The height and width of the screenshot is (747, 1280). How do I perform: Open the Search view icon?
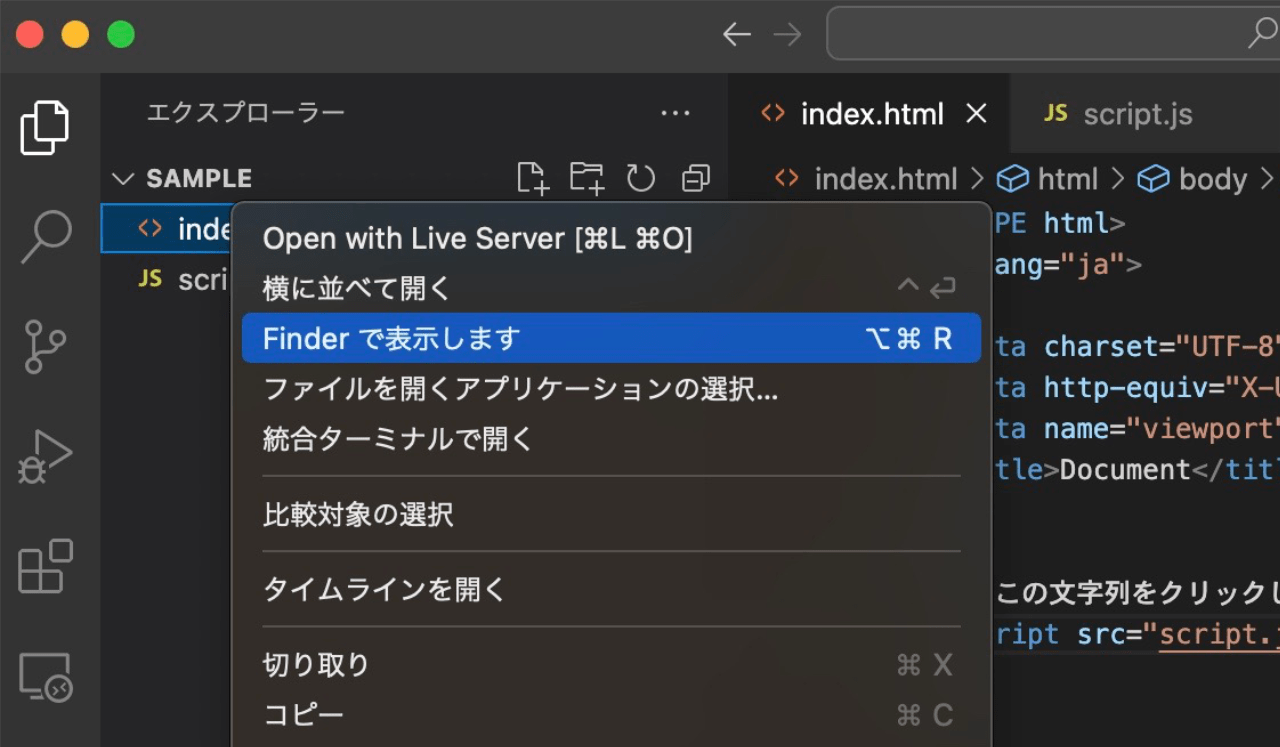(45, 236)
